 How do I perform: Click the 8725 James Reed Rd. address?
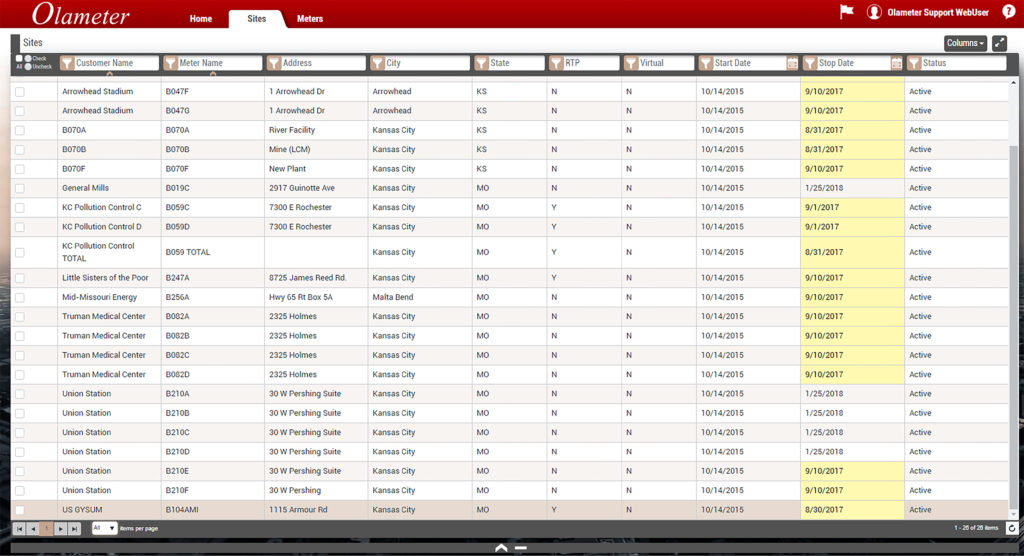click(308, 278)
